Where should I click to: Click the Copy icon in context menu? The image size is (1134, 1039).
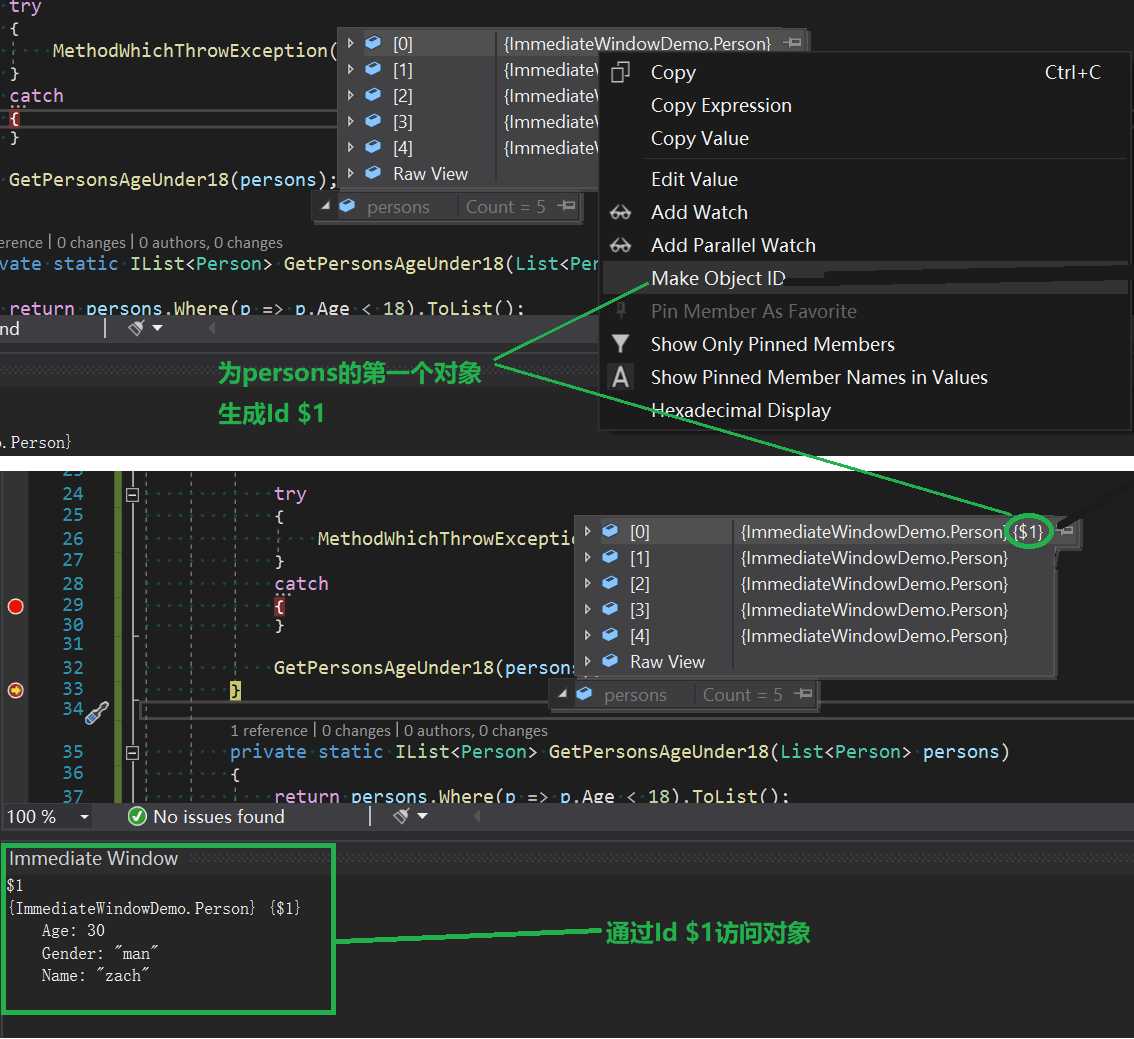click(621, 72)
